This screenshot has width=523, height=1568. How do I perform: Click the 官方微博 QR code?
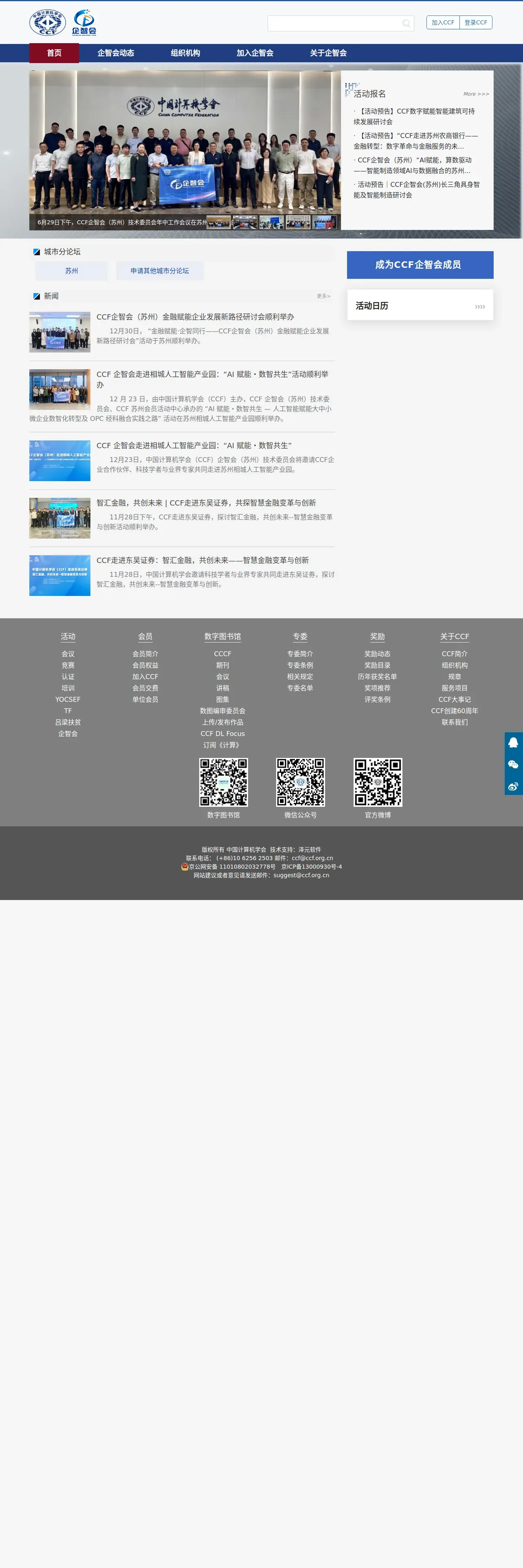tap(378, 782)
